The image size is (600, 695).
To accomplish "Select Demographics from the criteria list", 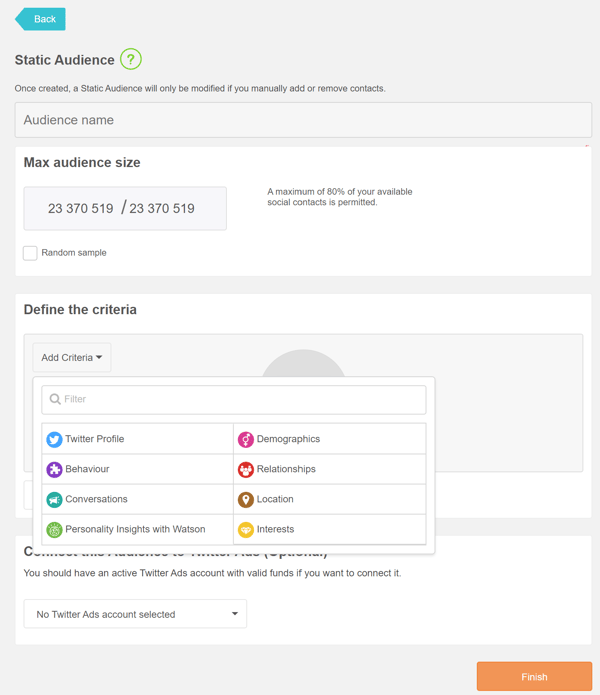I will tap(330, 439).
